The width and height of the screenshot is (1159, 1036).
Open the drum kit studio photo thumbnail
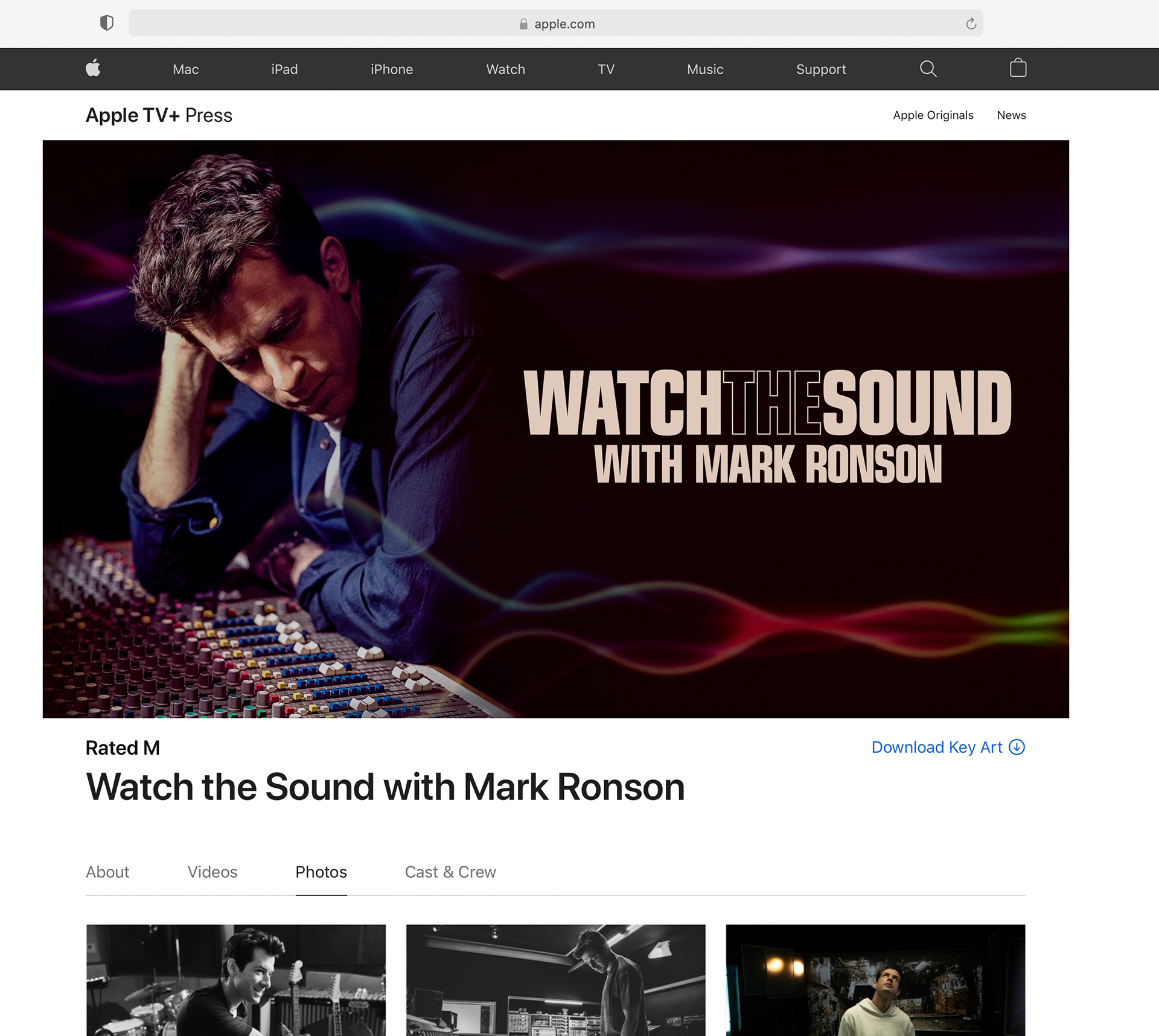[236, 980]
